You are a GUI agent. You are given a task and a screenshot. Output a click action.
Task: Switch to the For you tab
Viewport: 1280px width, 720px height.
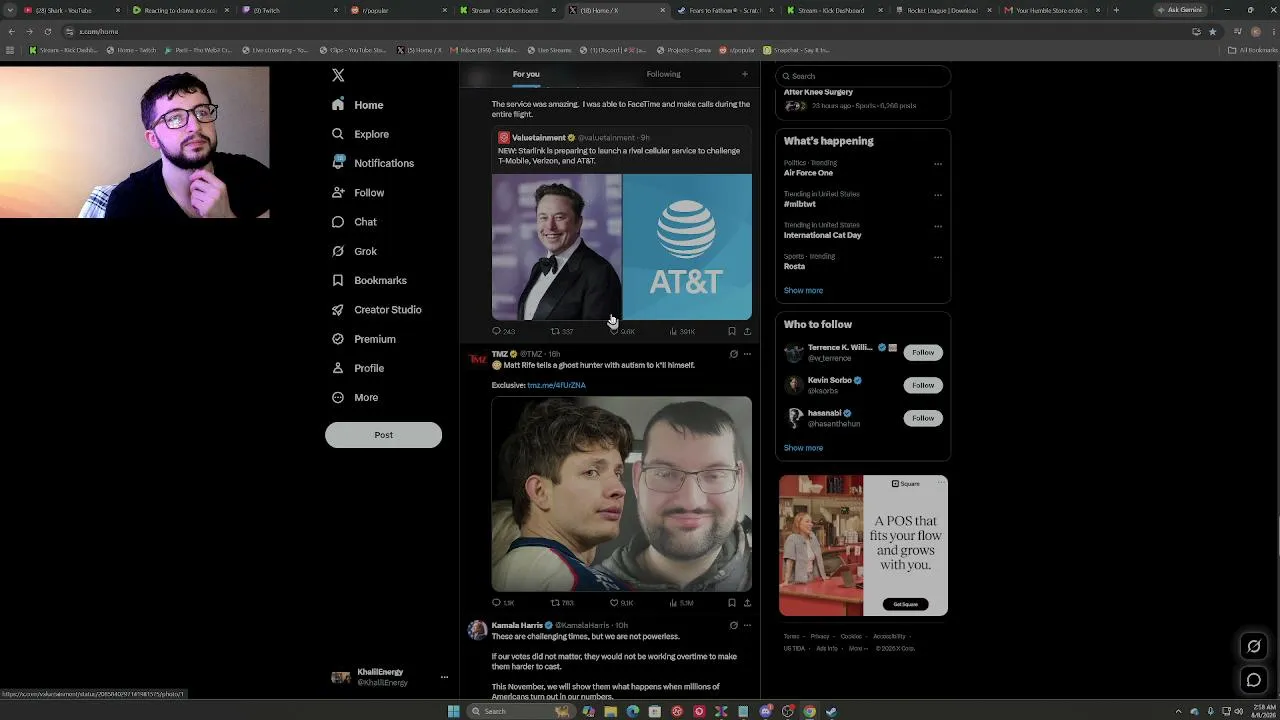point(526,74)
